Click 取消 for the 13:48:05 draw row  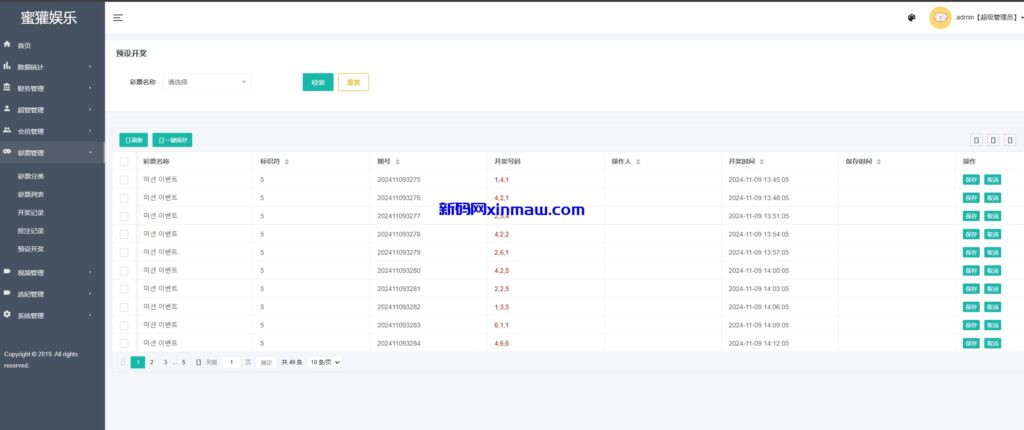[993, 198]
